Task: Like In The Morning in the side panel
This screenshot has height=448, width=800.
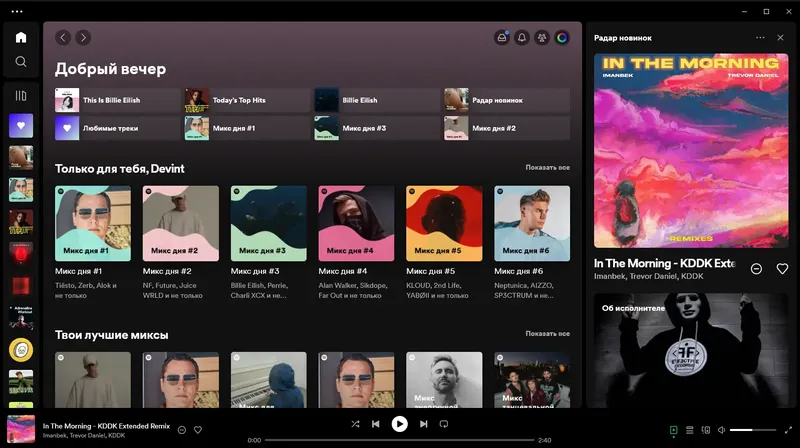Action: point(782,269)
